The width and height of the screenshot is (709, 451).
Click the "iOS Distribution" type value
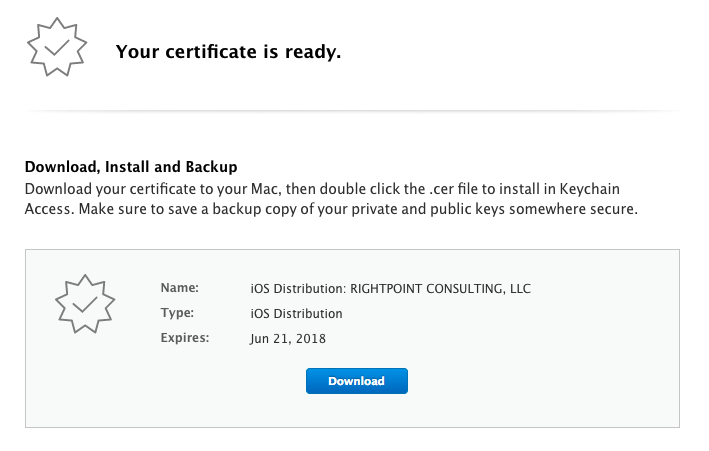click(296, 314)
